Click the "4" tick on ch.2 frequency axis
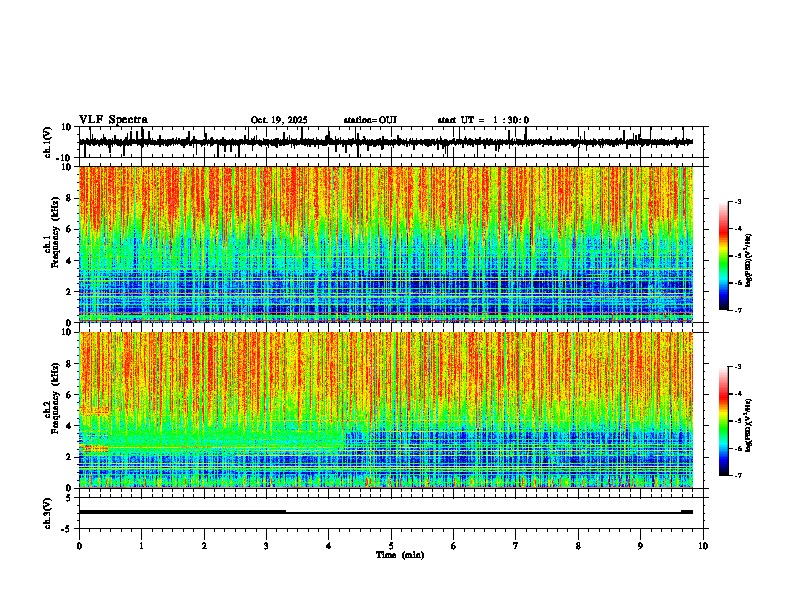The image size is (792, 612). coord(69,426)
